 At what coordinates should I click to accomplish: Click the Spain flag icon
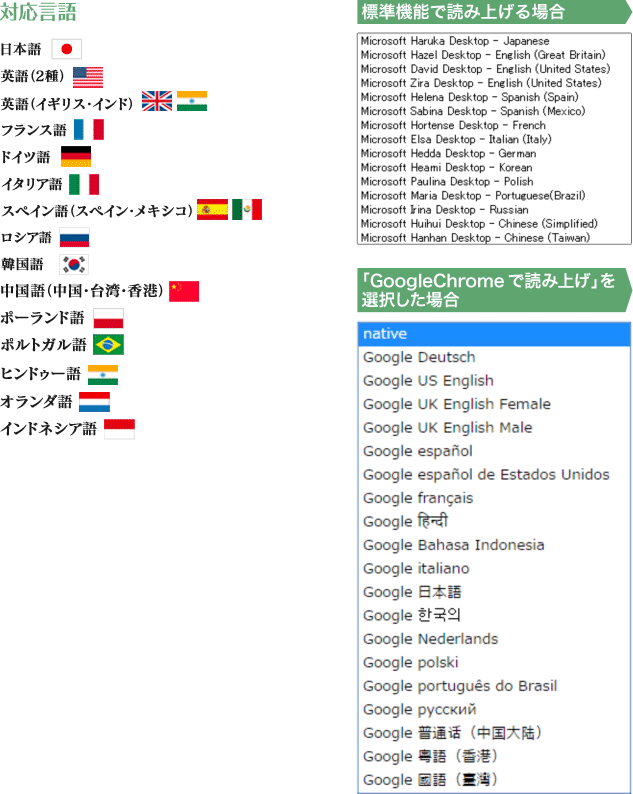pos(212,210)
